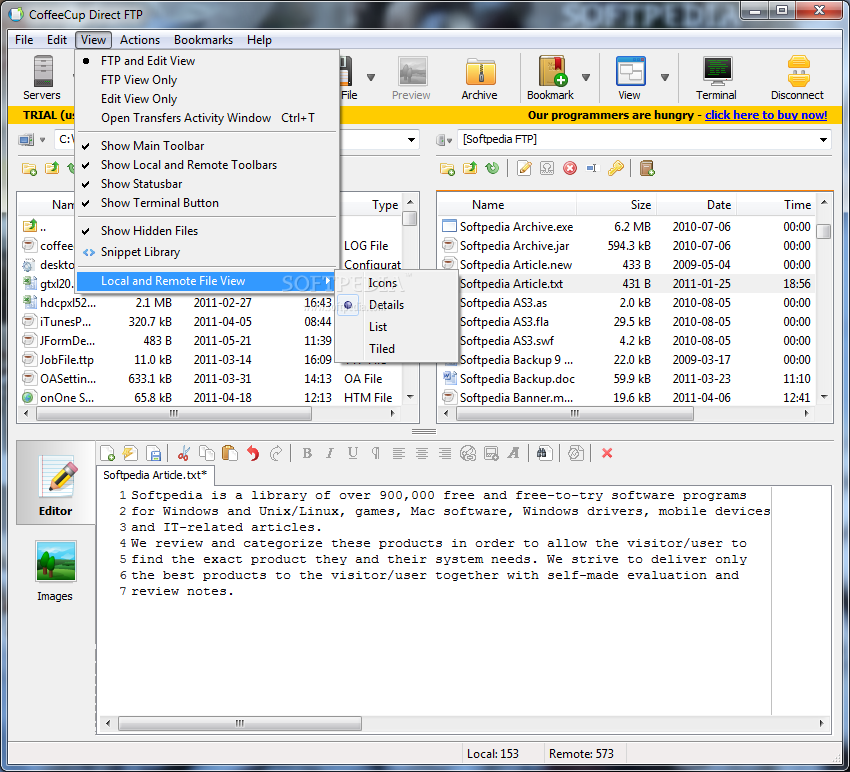Click the 'click here to buy now!' link
This screenshot has height=772, width=850.
[766, 115]
